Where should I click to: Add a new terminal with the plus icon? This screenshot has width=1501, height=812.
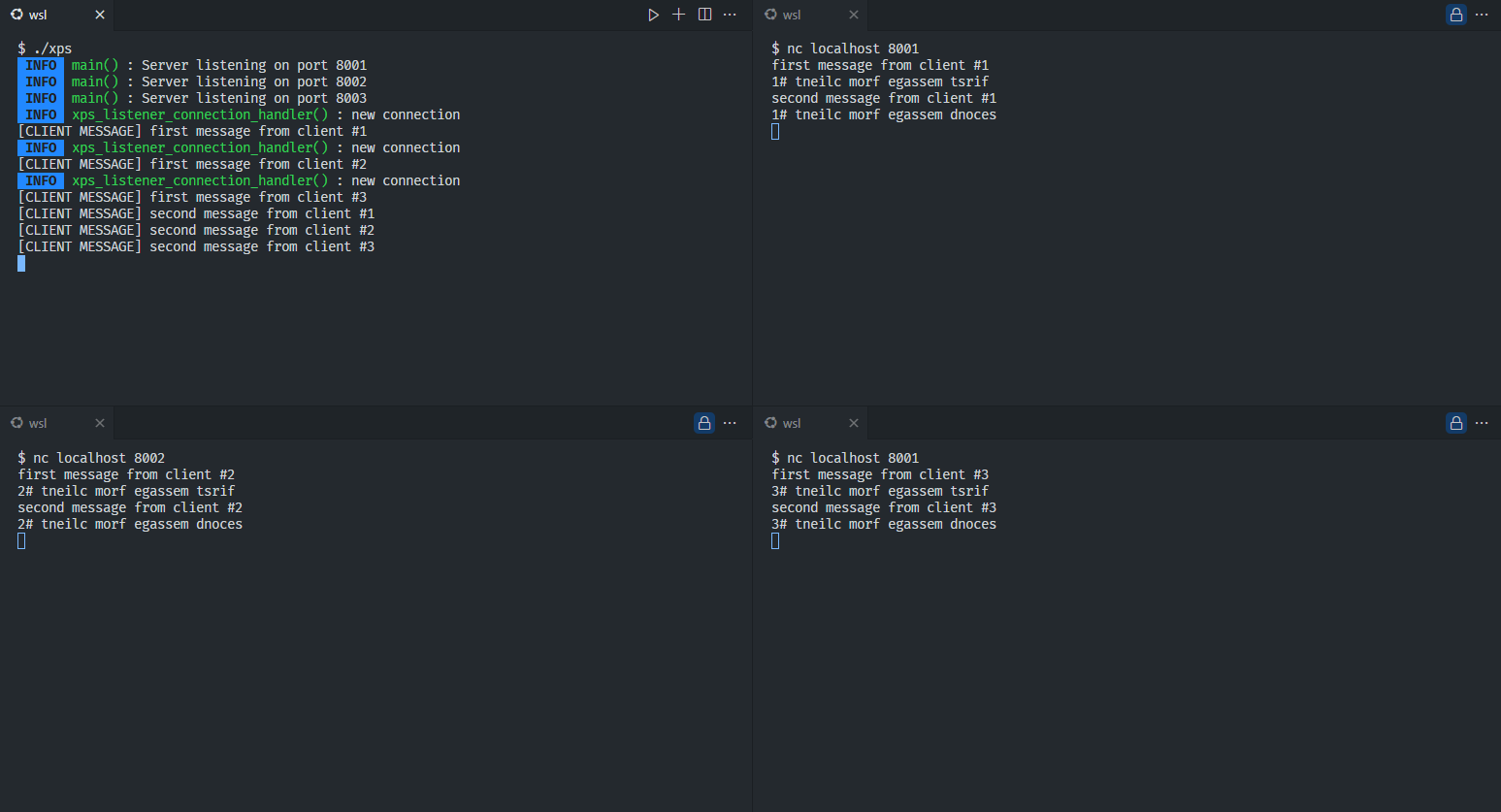pyautogui.click(x=678, y=15)
